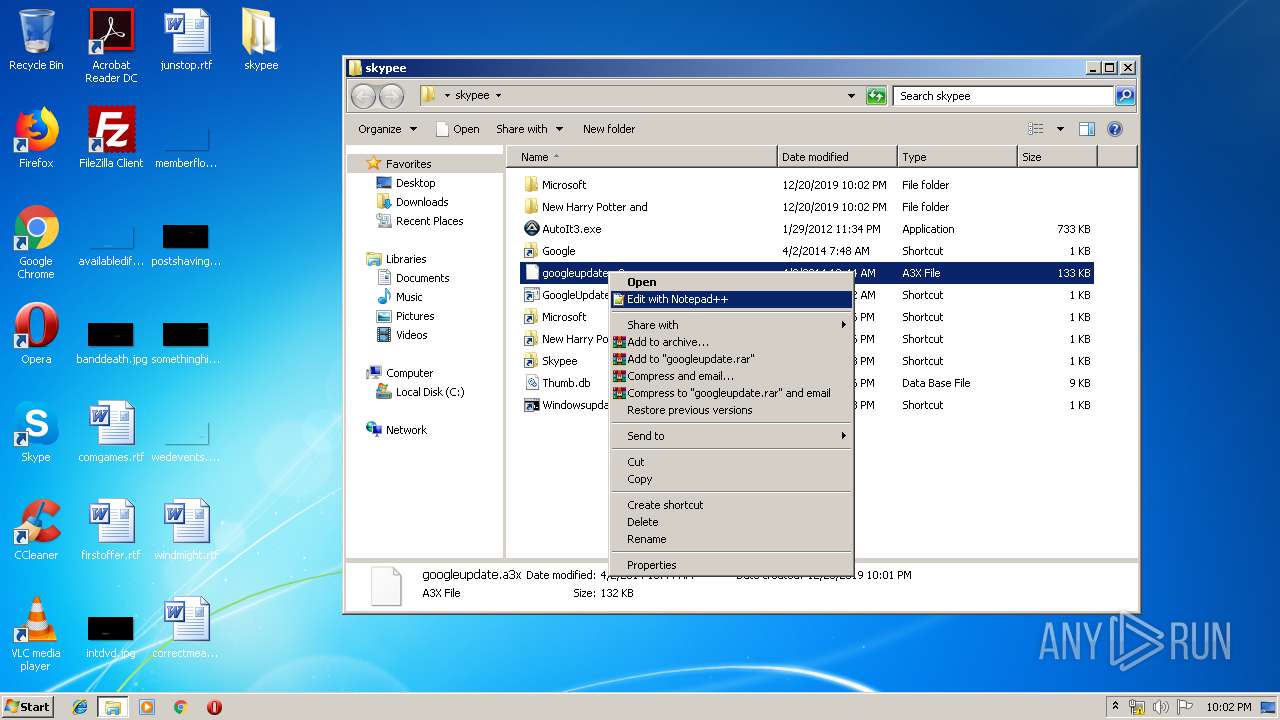1280x720 pixels.
Task: Launch Google Chrome desktop shortcut
Action: (36, 243)
